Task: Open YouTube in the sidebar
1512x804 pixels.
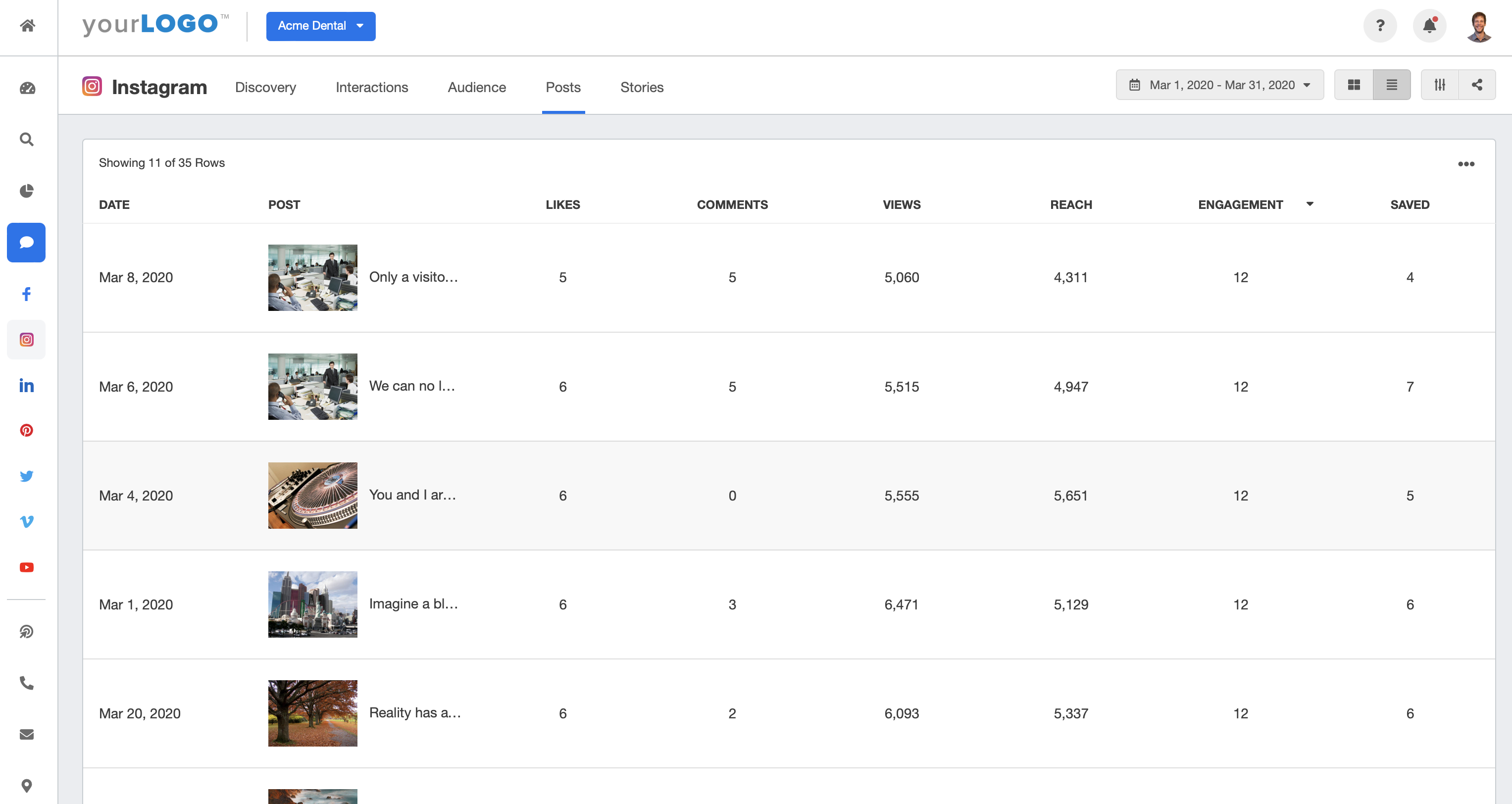Action: (x=26, y=567)
